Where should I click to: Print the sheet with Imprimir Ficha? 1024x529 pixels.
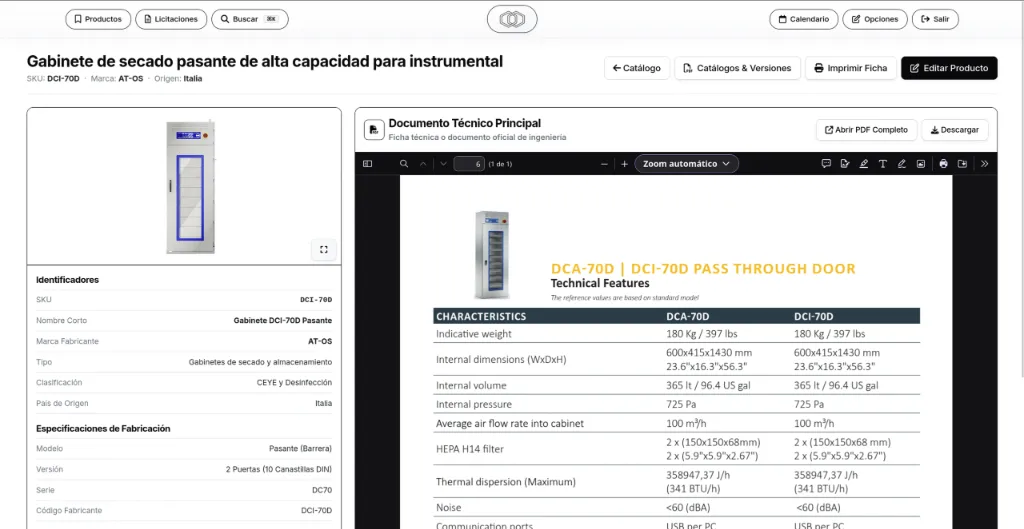pyautogui.click(x=850, y=68)
